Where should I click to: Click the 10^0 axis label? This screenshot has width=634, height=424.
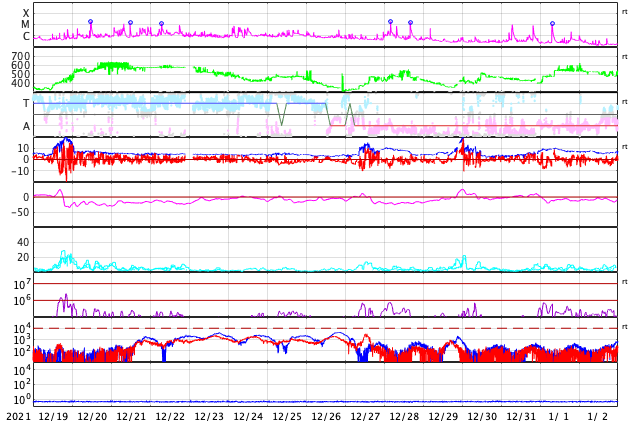[22, 400]
